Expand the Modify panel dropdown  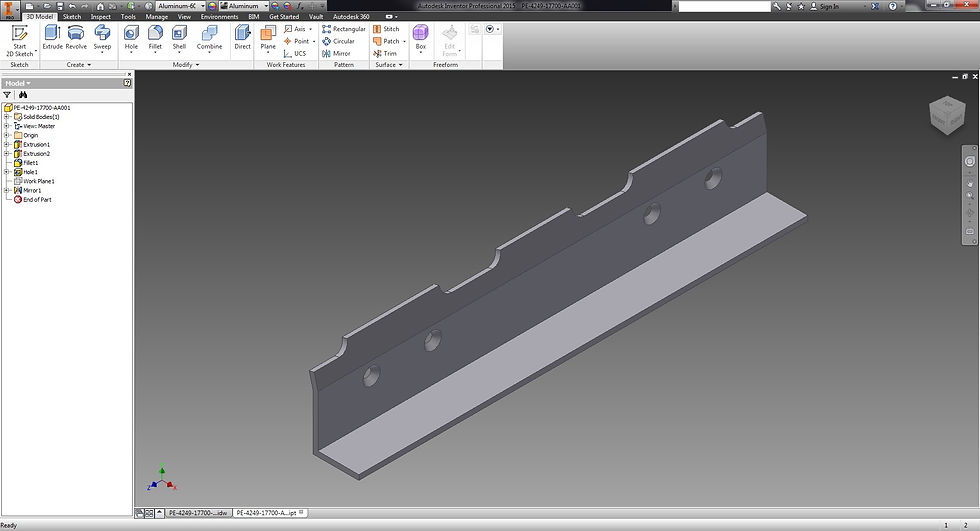click(186, 65)
